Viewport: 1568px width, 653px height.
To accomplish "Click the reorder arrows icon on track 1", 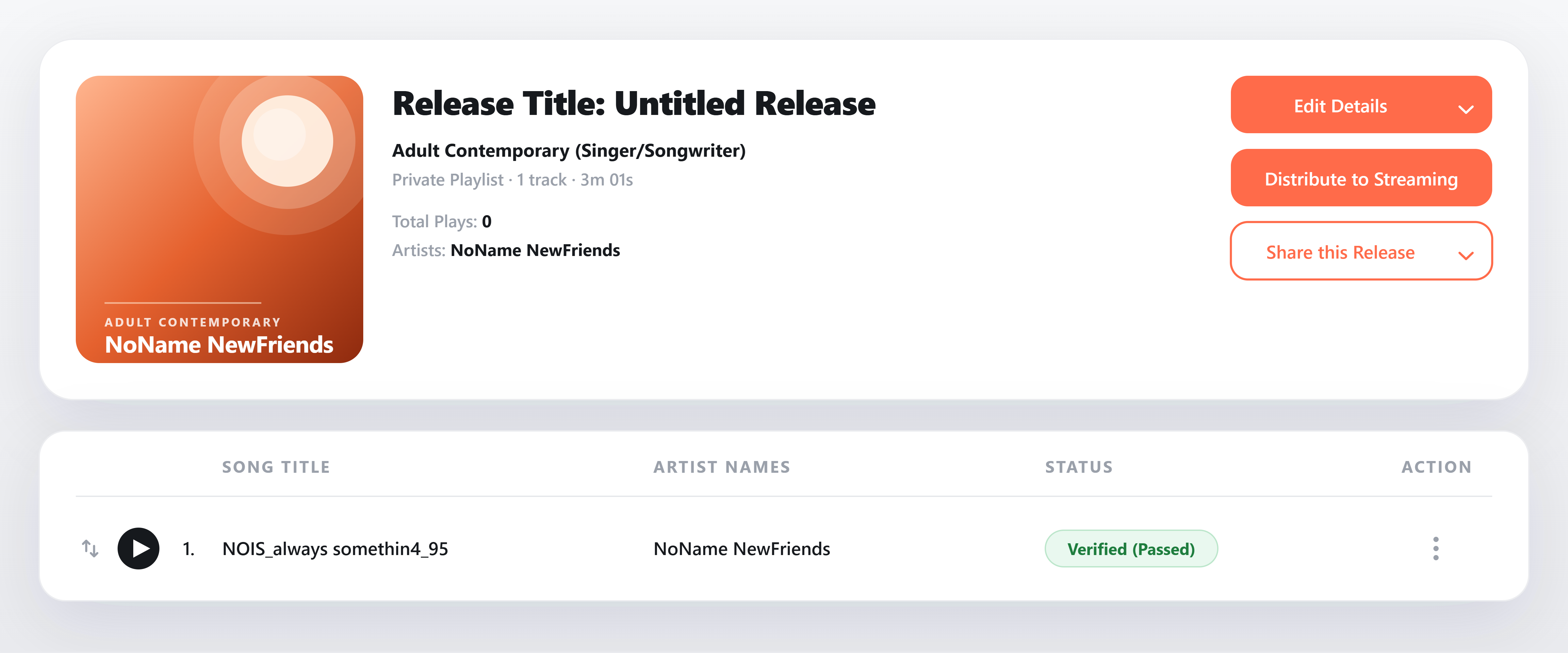I will pyautogui.click(x=90, y=548).
